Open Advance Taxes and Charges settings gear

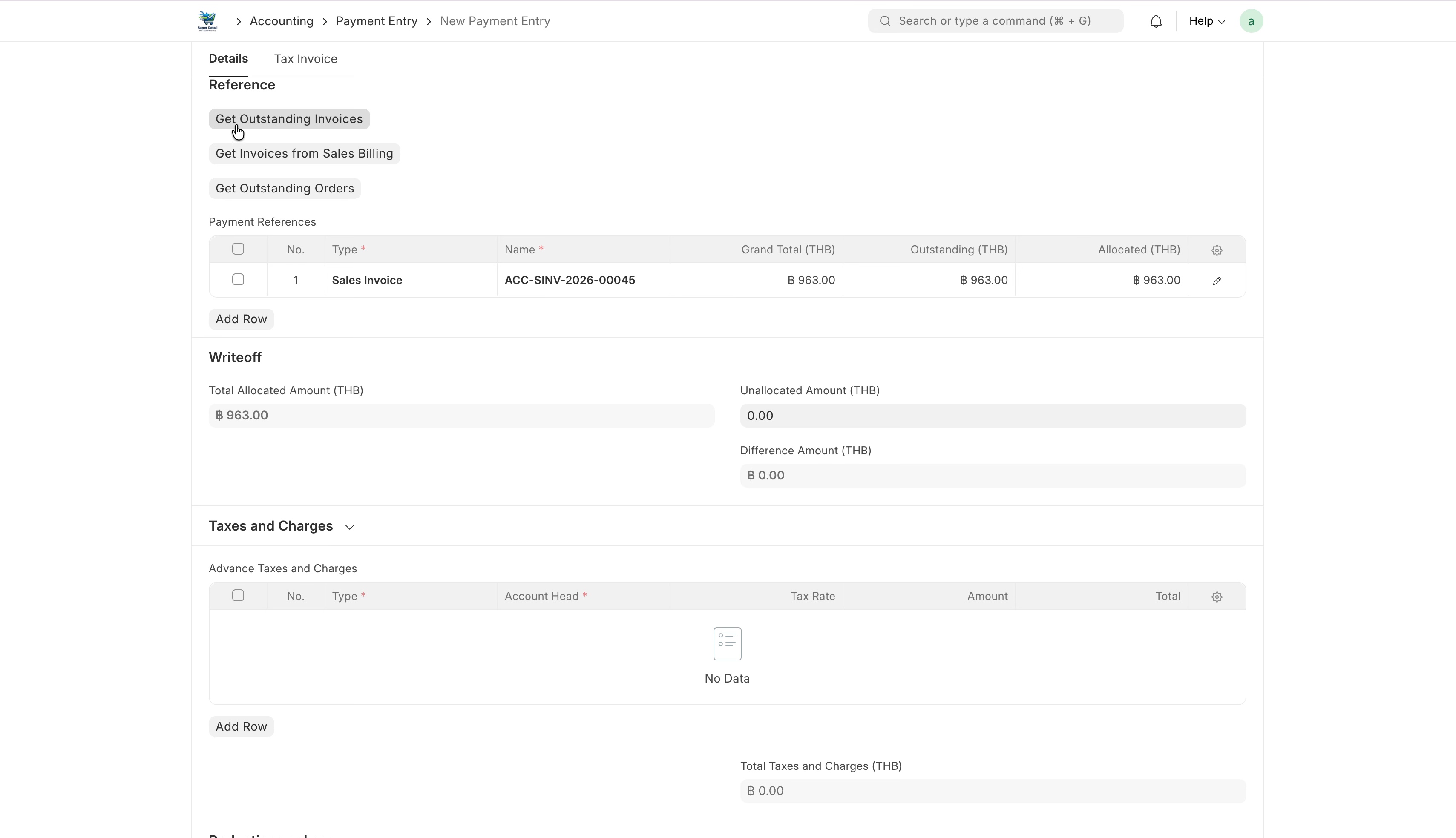pyautogui.click(x=1217, y=597)
